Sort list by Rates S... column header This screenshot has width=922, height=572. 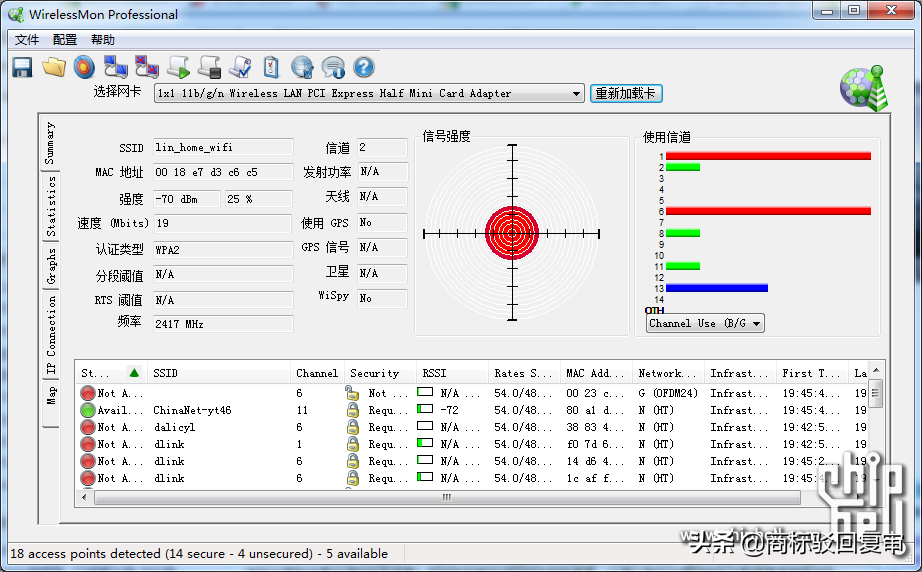(524, 373)
